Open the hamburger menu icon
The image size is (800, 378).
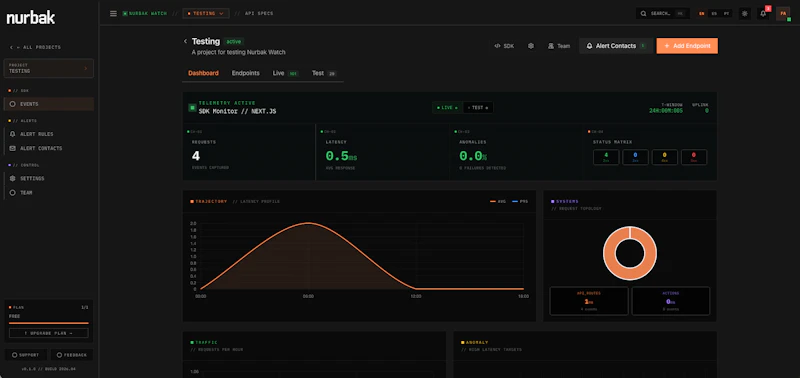pyautogui.click(x=113, y=14)
